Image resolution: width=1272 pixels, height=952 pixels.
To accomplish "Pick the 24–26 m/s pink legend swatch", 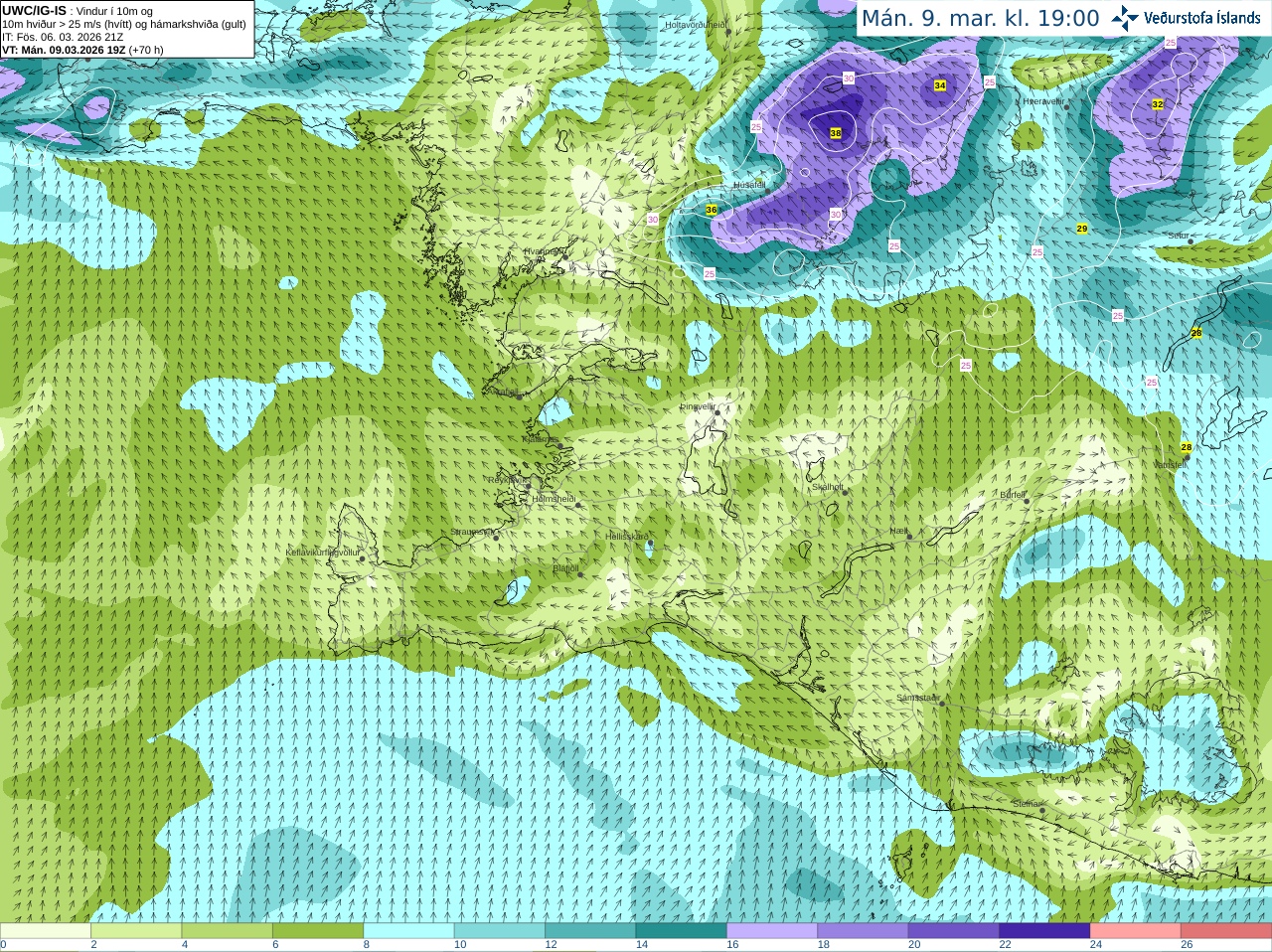I will (1136, 931).
